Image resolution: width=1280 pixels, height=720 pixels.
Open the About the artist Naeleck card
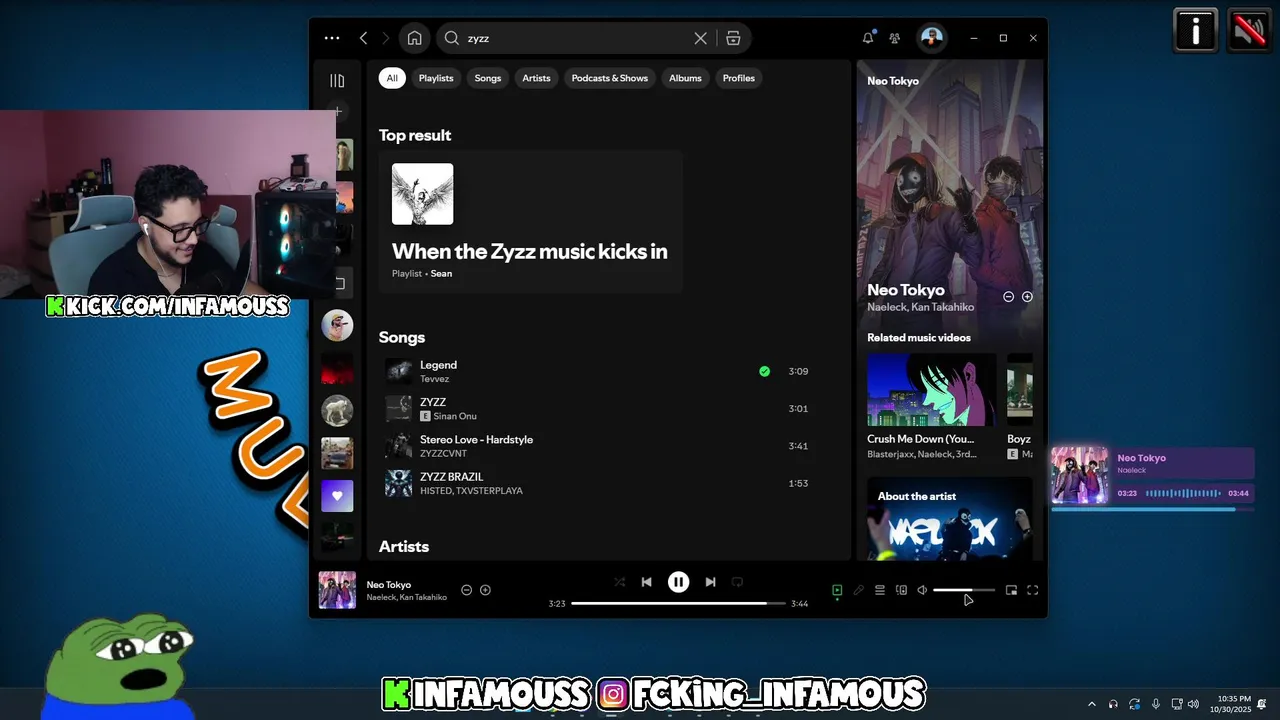(950, 518)
